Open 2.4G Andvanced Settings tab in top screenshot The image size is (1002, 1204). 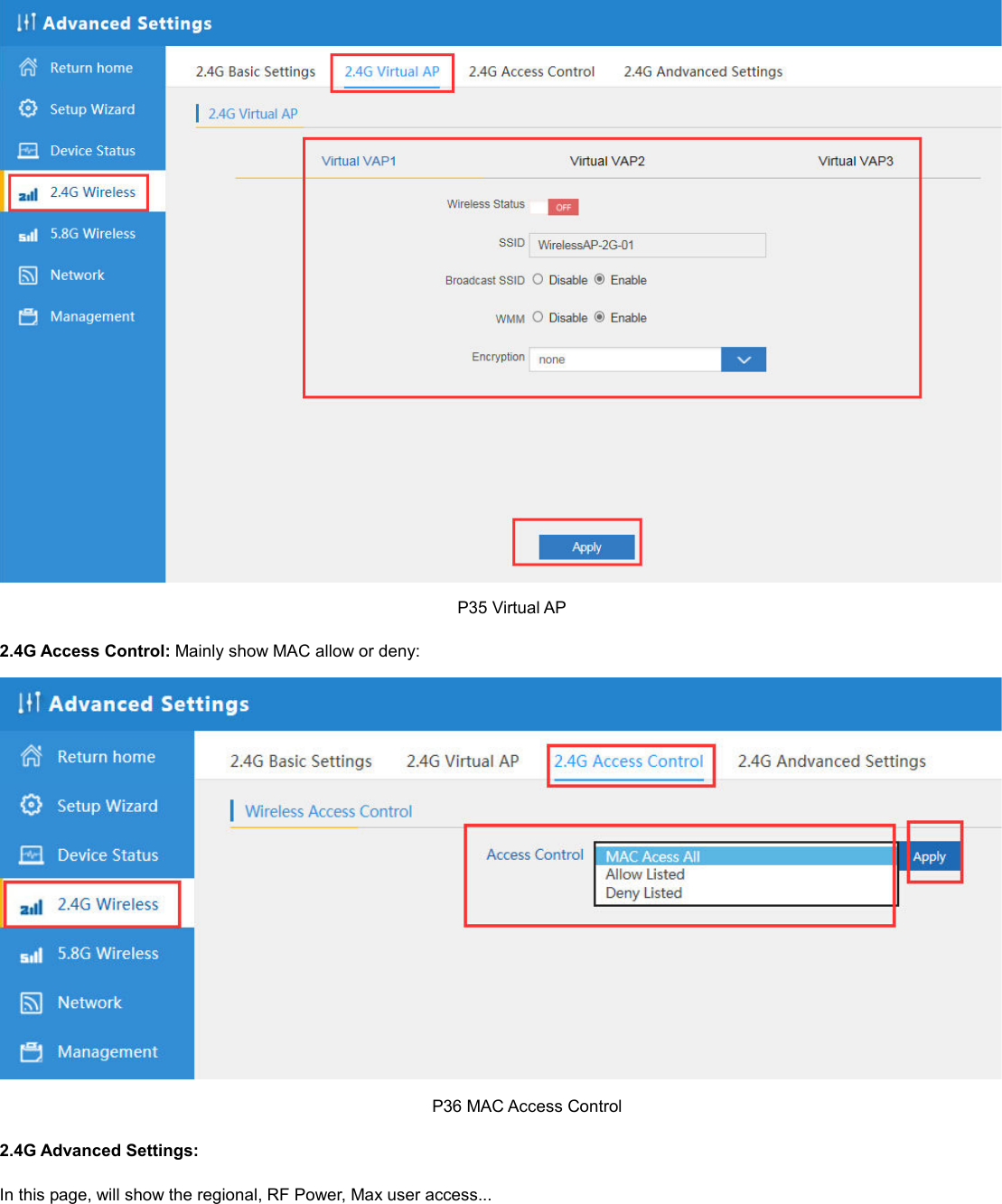703,71
